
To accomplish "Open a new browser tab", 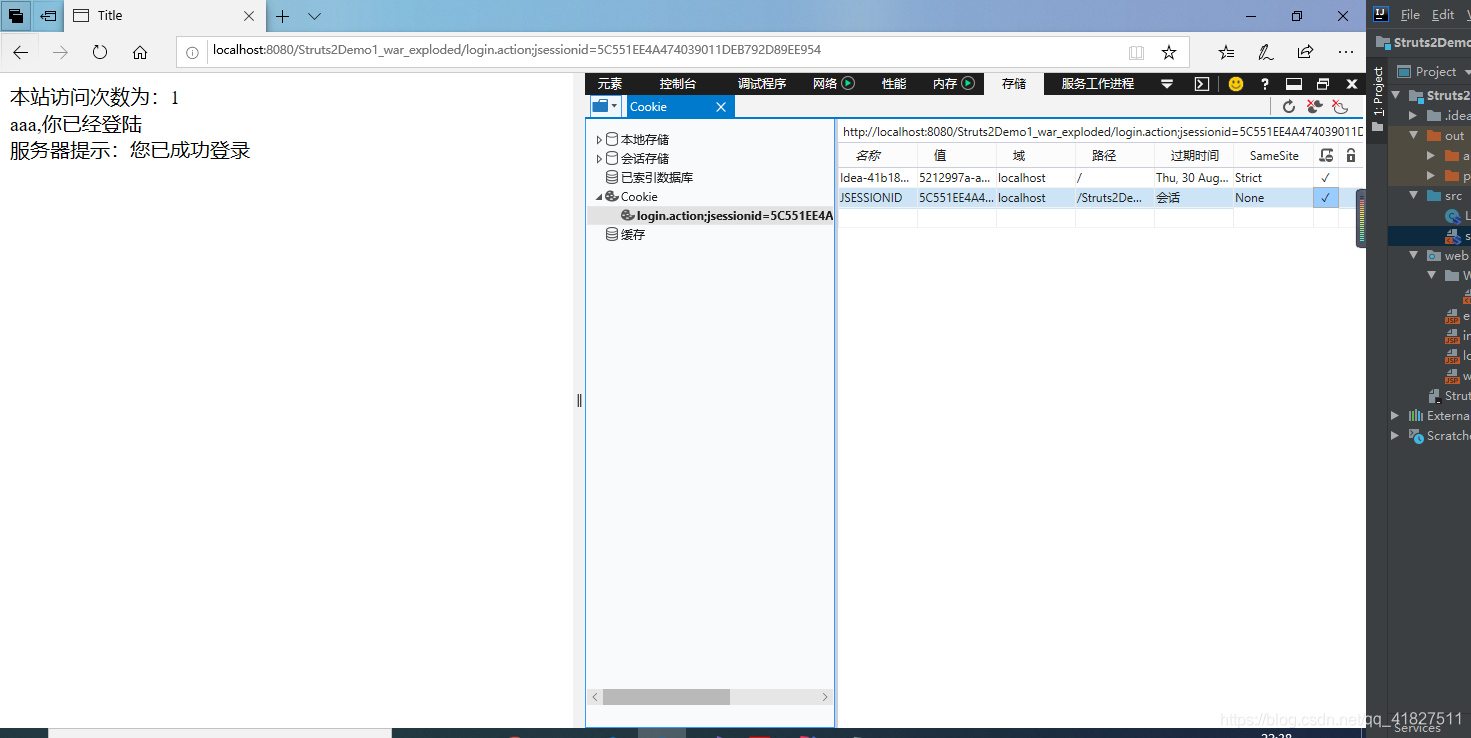I will [x=283, y=16].
